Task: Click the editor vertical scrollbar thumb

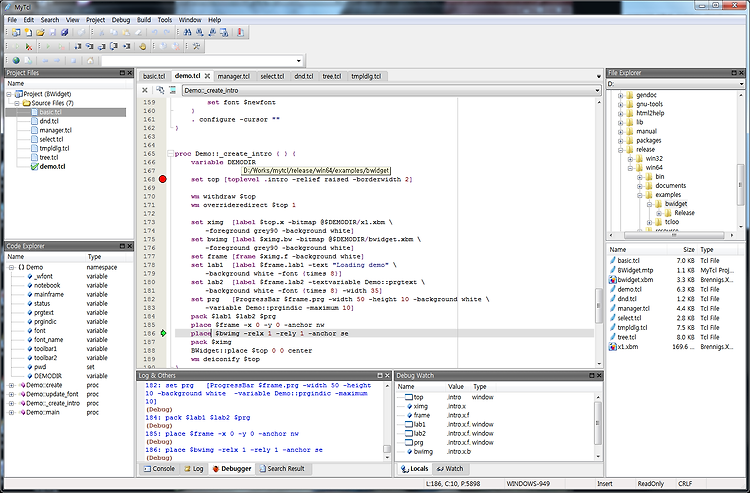Action: click(x=598, y=306)
